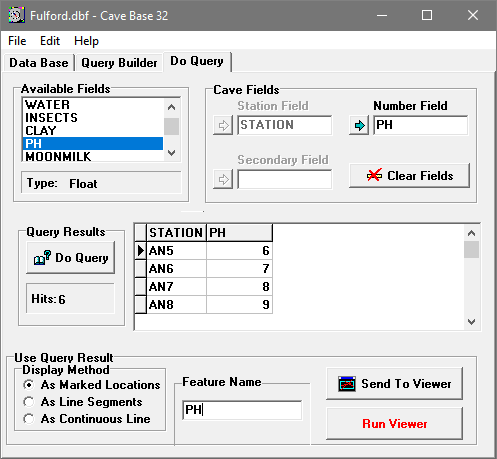Click the Send To Viewer button
The height and width of the screenshot is (459, 497).
[x=394, y=384]
